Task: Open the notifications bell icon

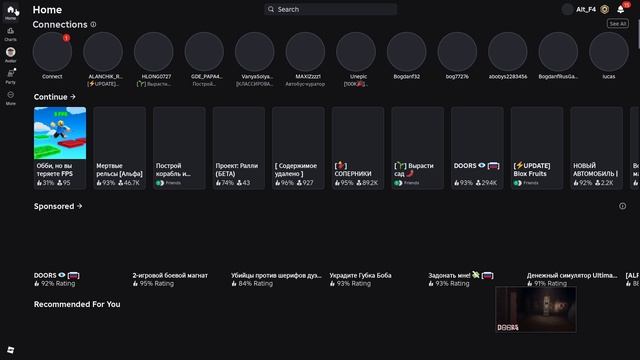Action: [x=621, y=9]
